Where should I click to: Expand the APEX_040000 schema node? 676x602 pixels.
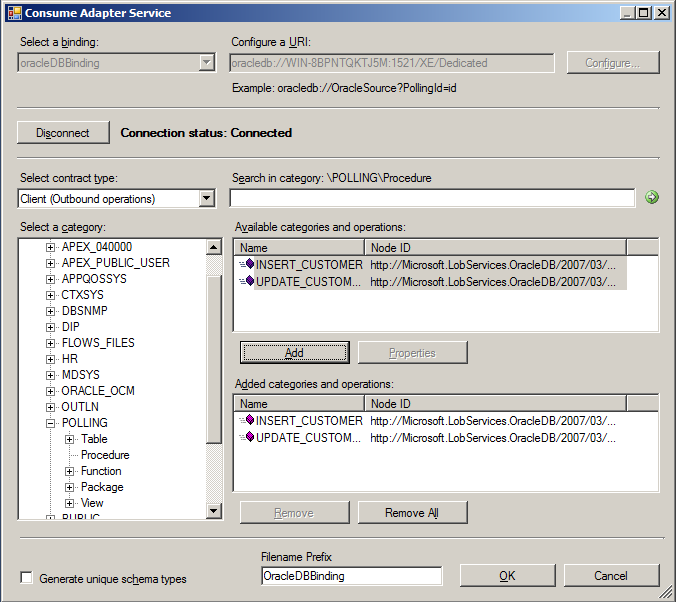pos(50,247)
